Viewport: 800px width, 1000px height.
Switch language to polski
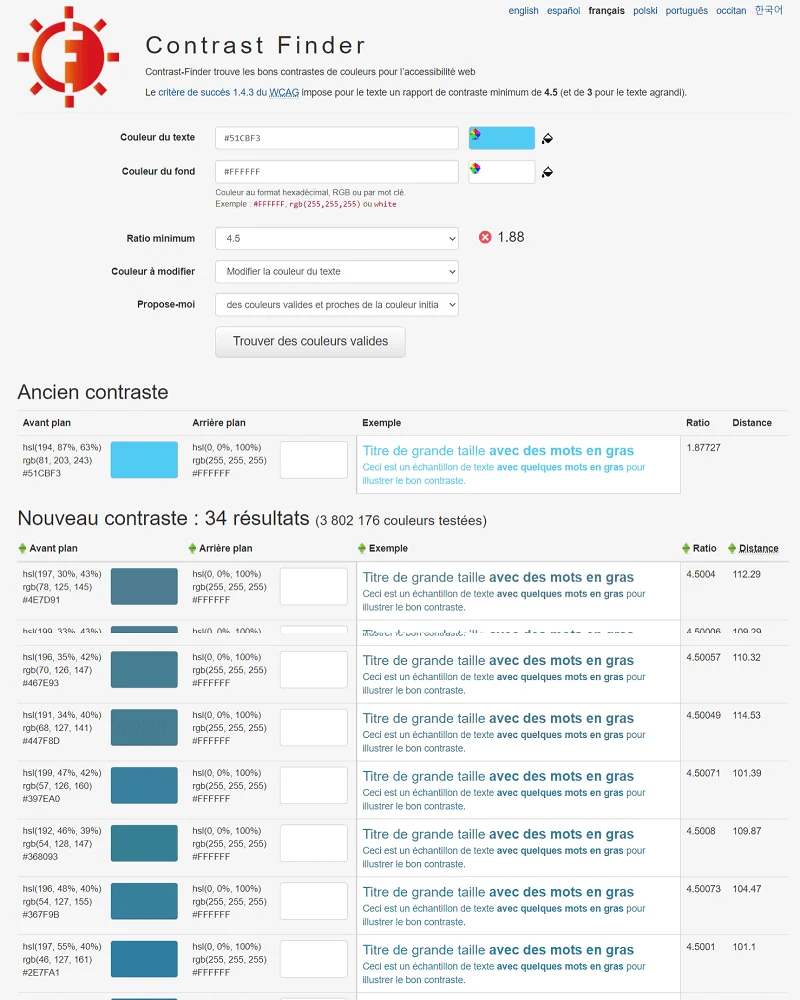(x=645, y=11)
